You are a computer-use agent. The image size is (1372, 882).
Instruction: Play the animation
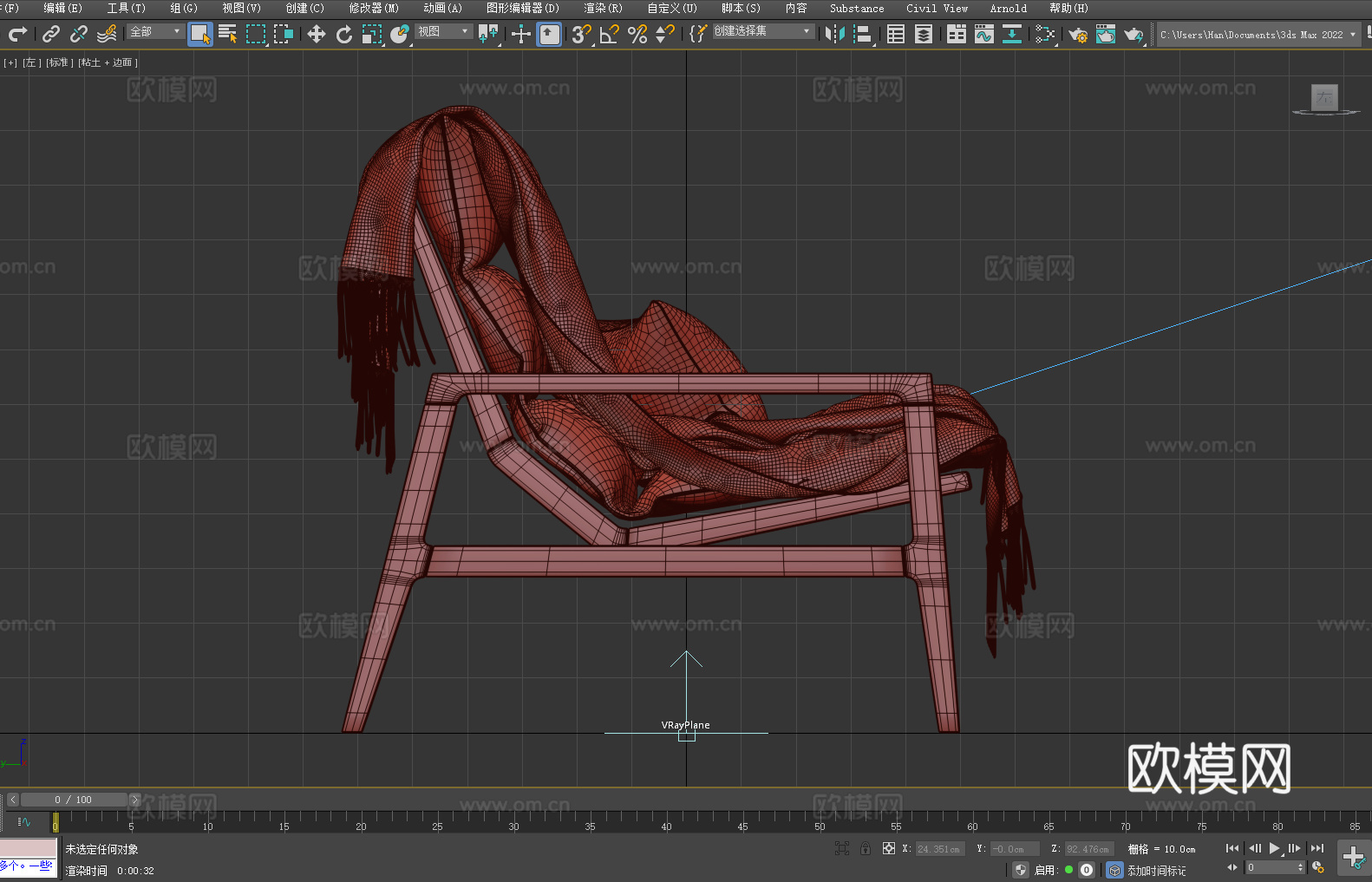tap(1275, 848)
